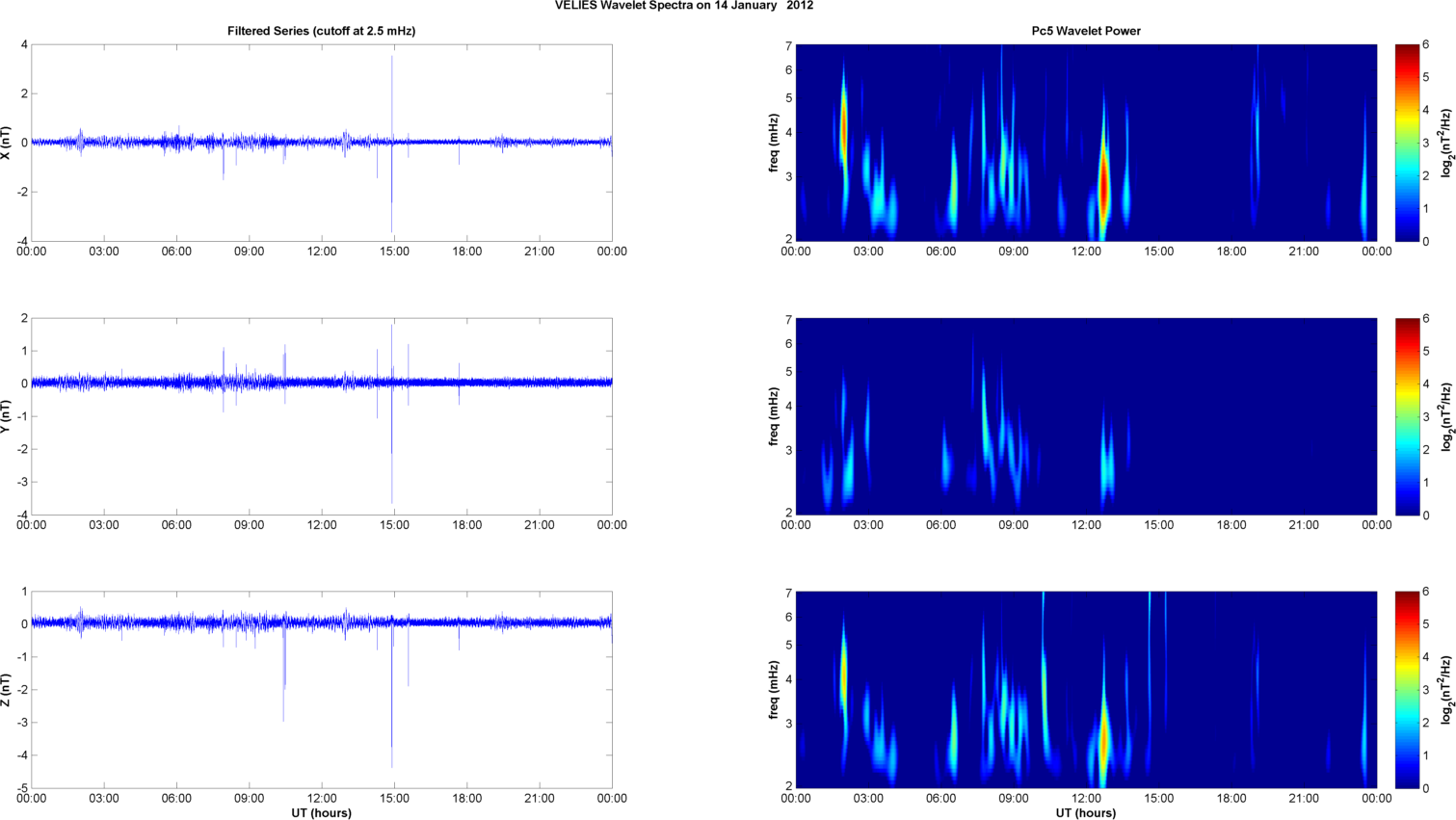The image size is (1456, 820).
Task: Click log2(nT²/Hz) label beside middle colorbar
Action: pyautogui.click(x=1446, y=416)
